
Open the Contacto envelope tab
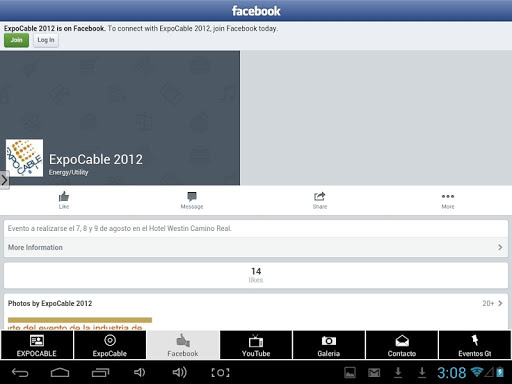[402, 345]
